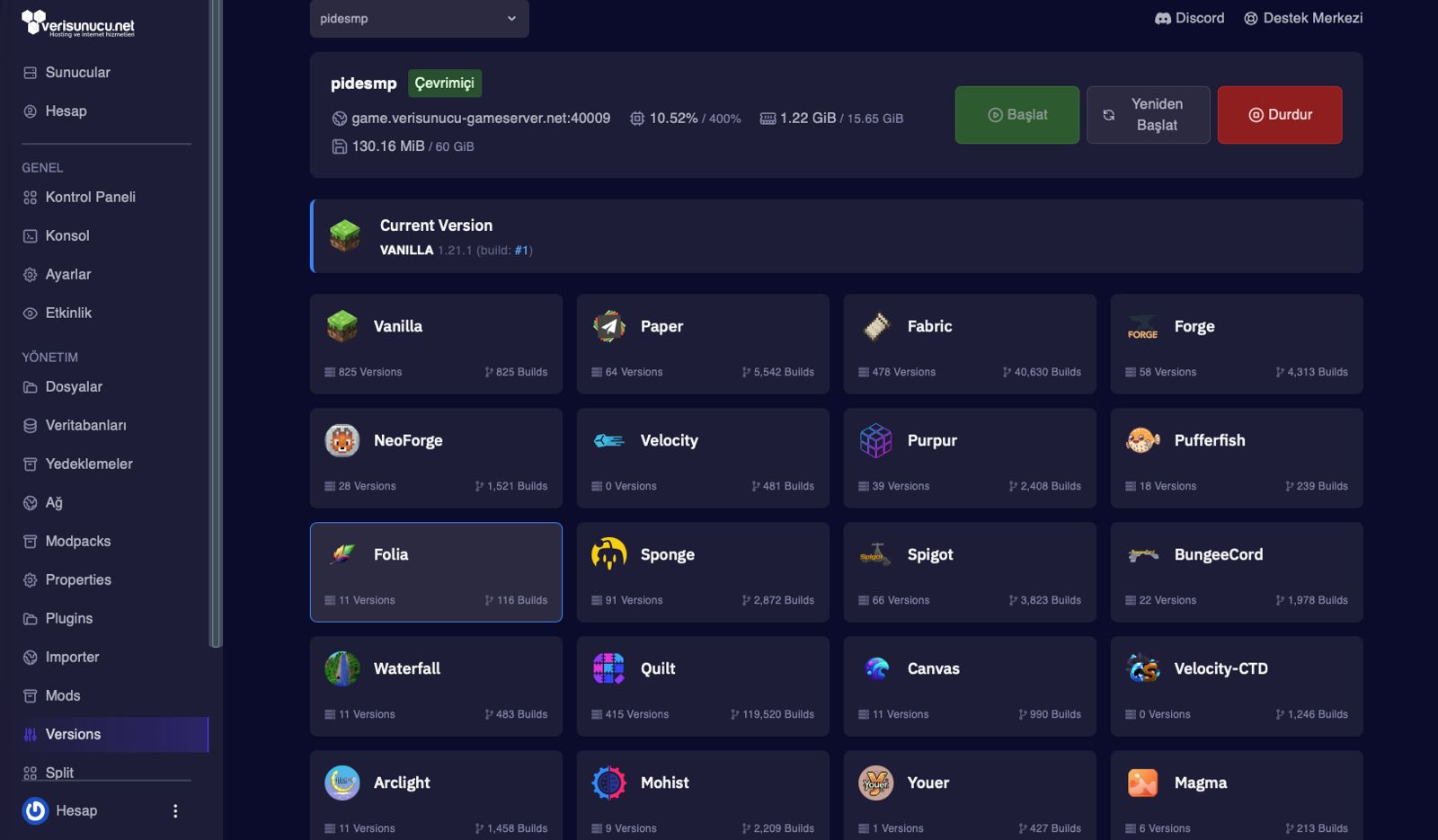Click the sidebar vertical scrollbar
The width and height of the screenshot is (1438, 840).
point(214,323)
